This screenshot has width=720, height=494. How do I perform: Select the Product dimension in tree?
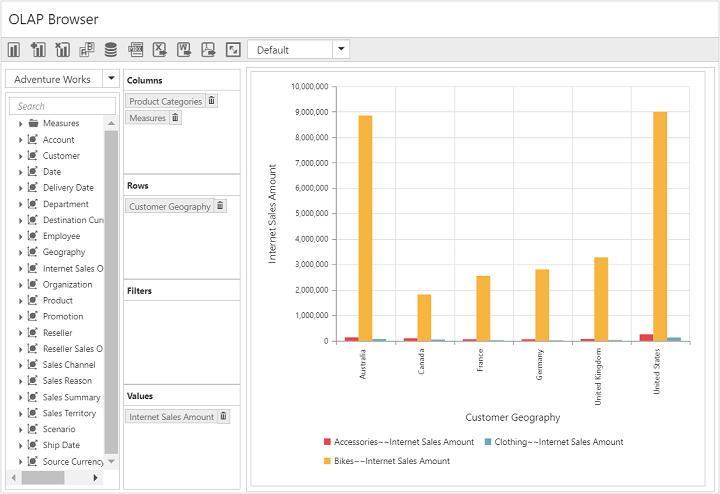57,300
